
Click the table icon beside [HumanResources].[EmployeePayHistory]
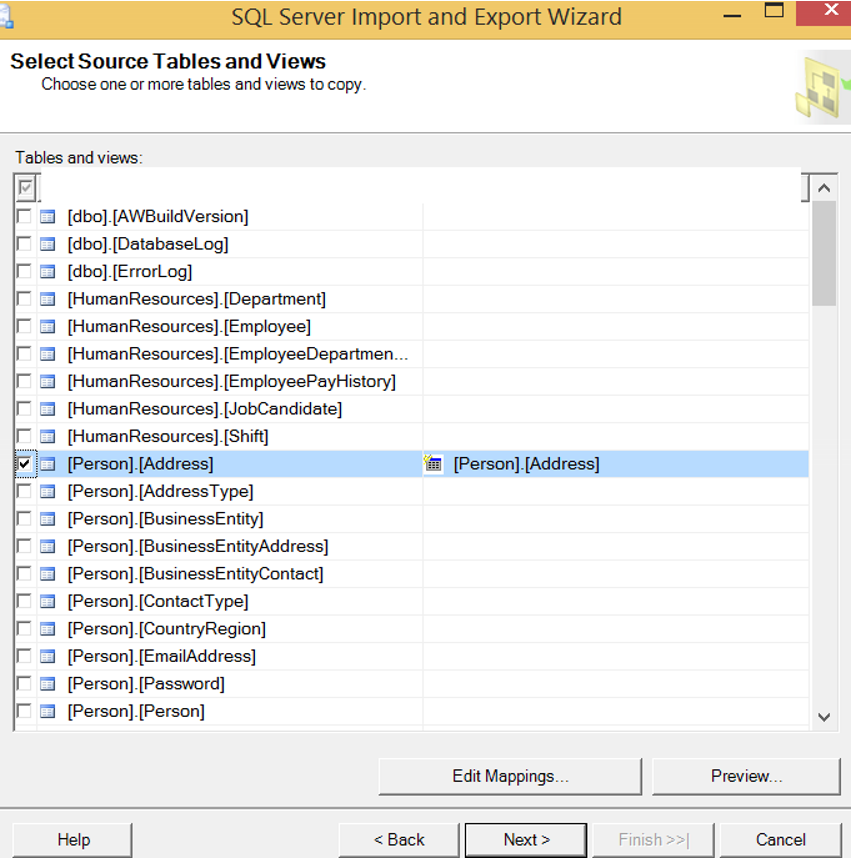pyautogui.click(x=48, y=381)
